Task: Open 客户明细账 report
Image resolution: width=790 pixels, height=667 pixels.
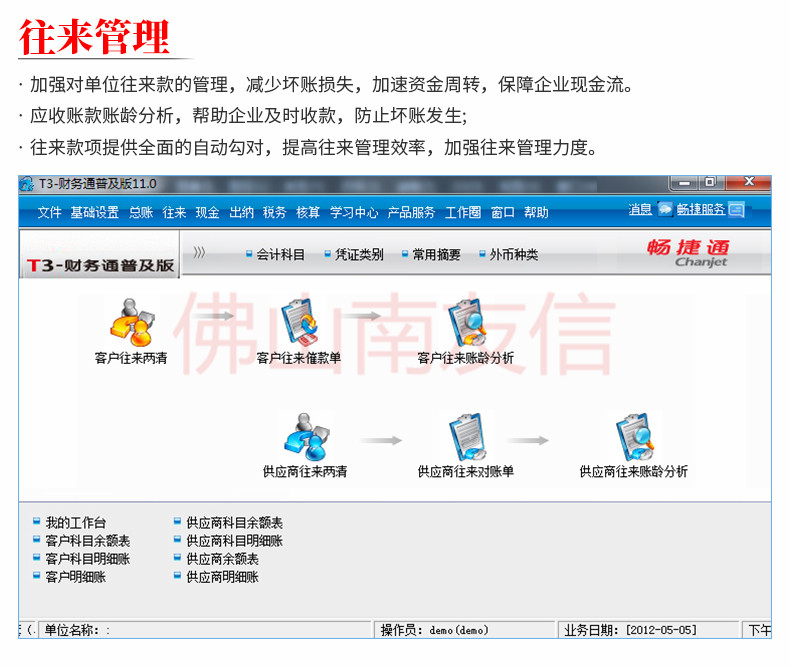Action: click(x=70, y=577)
